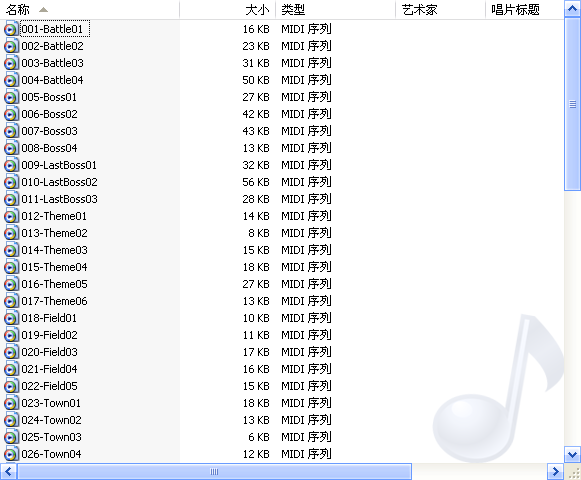Image resolution: width=581 pixels, height=480 pixels.
Task: Click the vertical scrollbar thumb
Action: [x=572, y=105]
